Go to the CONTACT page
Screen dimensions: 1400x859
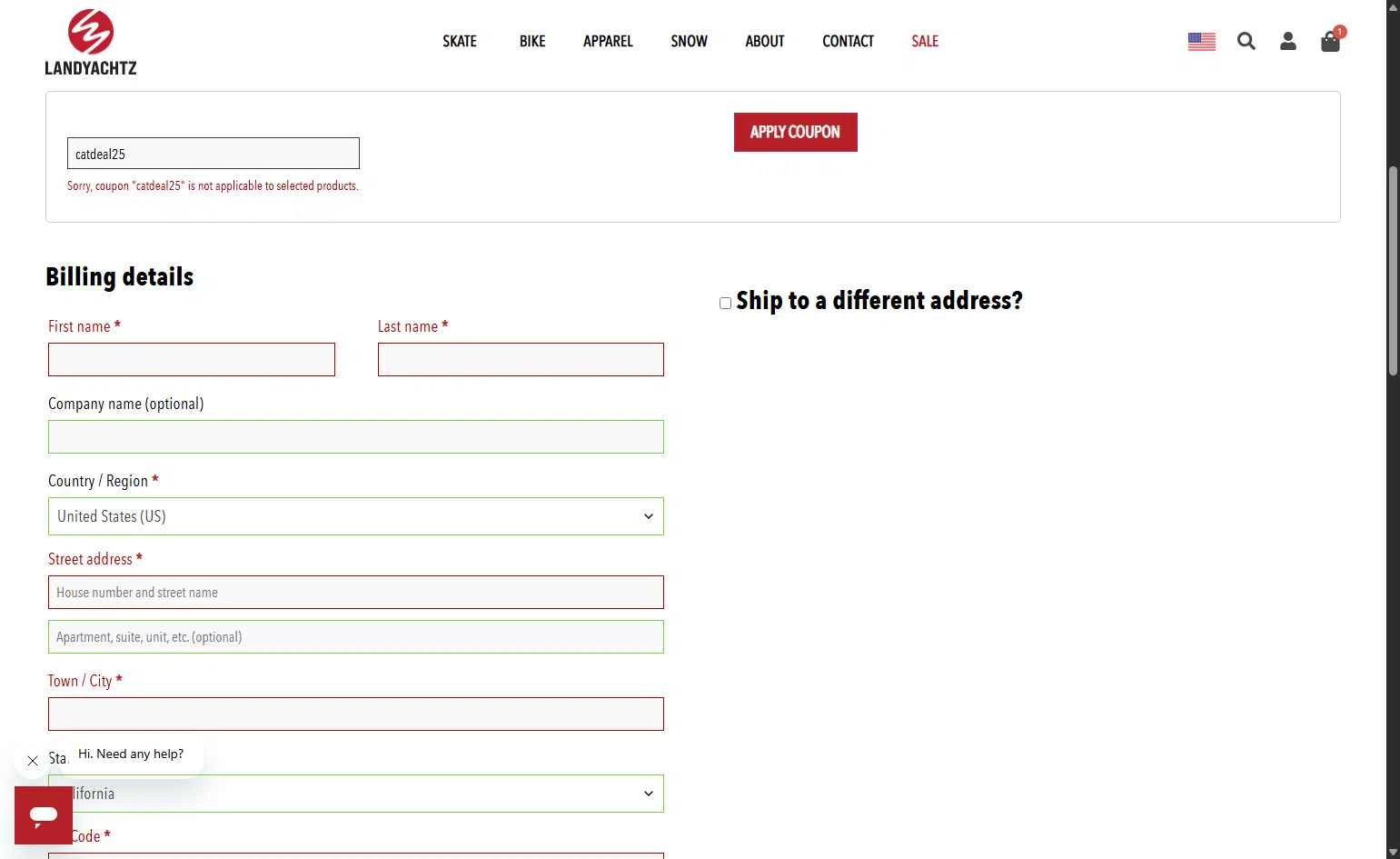point(848,41)
